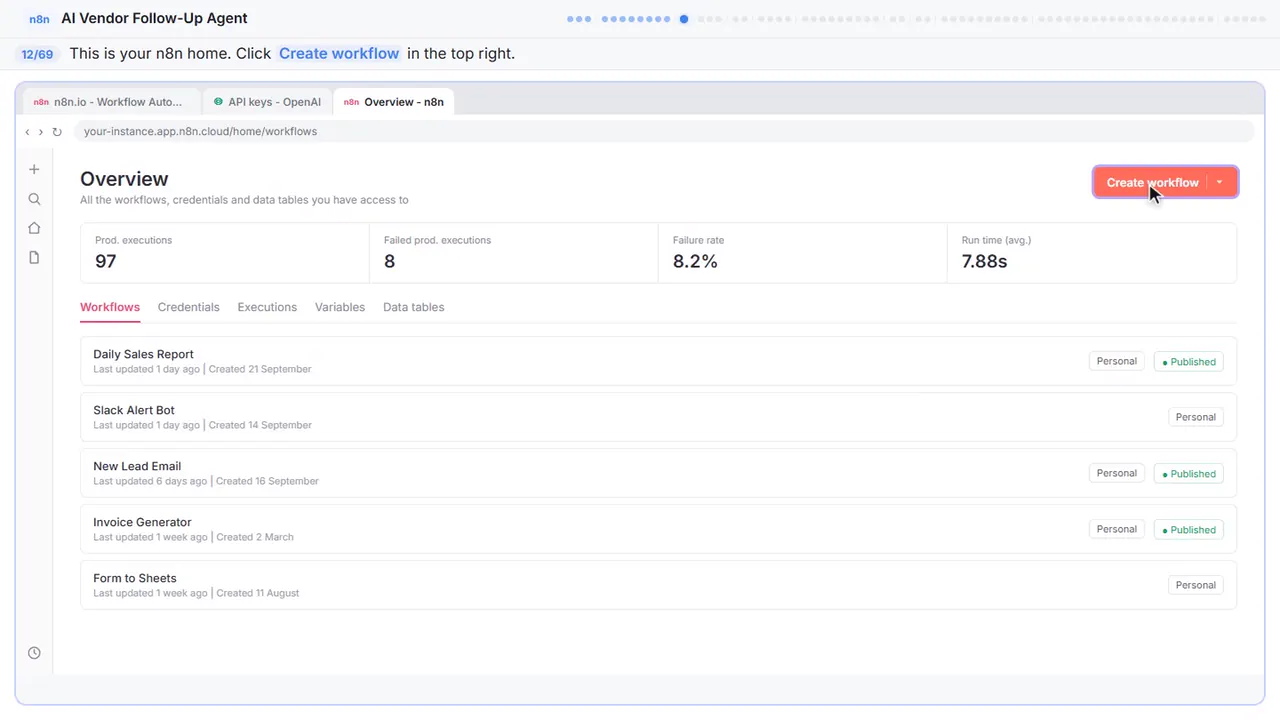
Task: Switch to the Credentials tab
Action: (x=188, y=307)
